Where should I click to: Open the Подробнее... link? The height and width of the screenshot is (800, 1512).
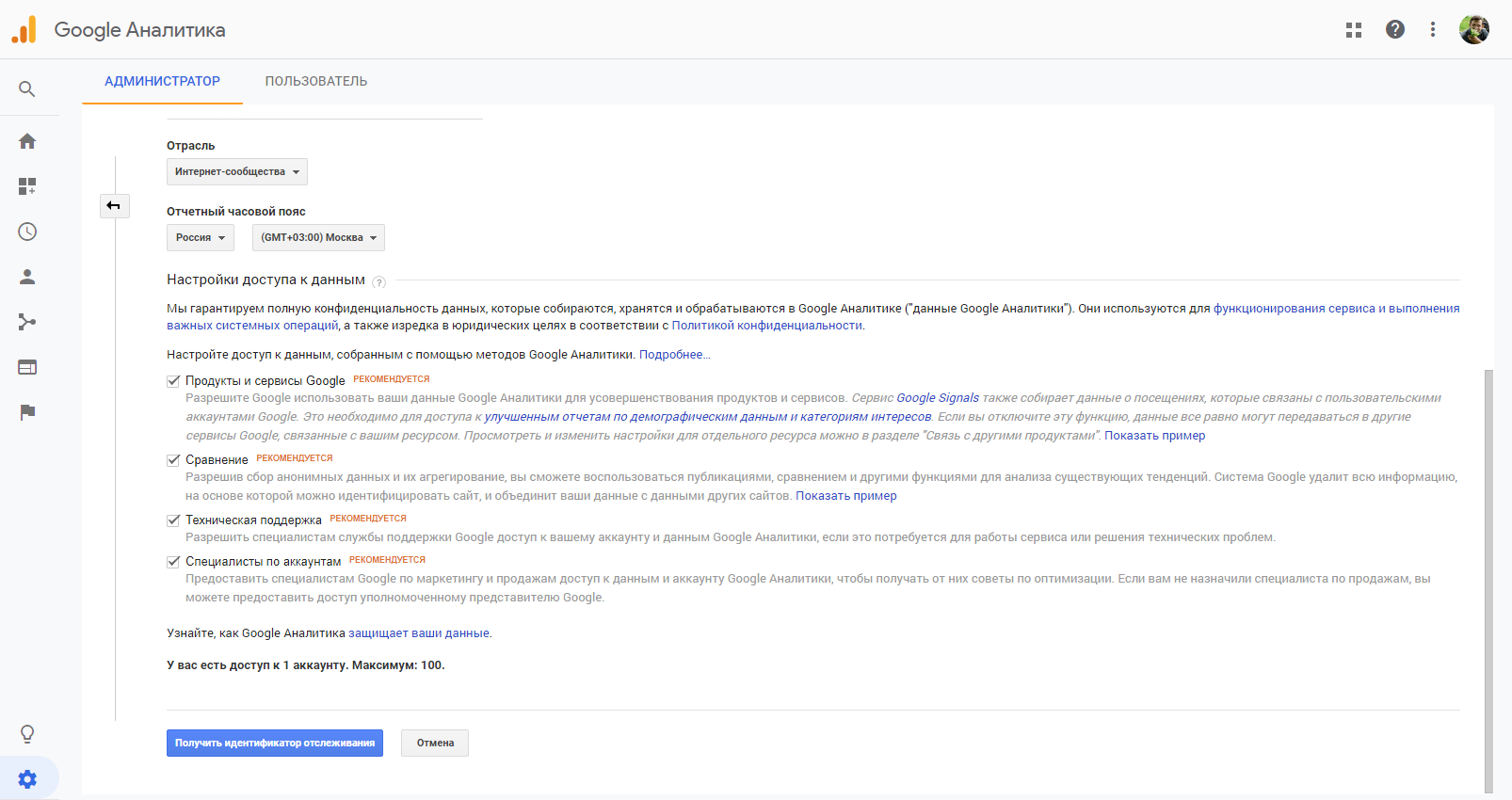point(675,355)
